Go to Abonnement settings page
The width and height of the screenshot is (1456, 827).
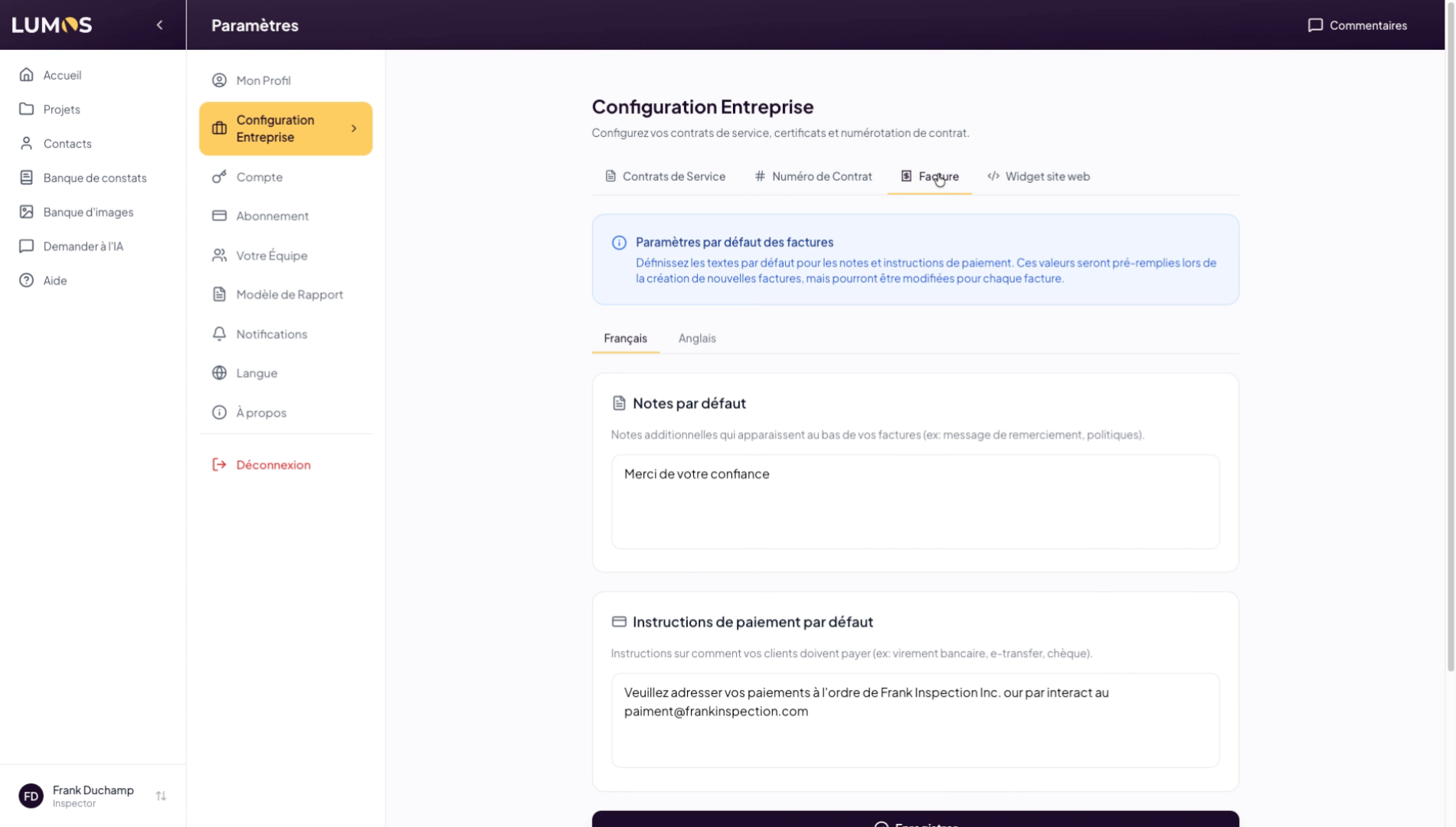tap(272, 216)
